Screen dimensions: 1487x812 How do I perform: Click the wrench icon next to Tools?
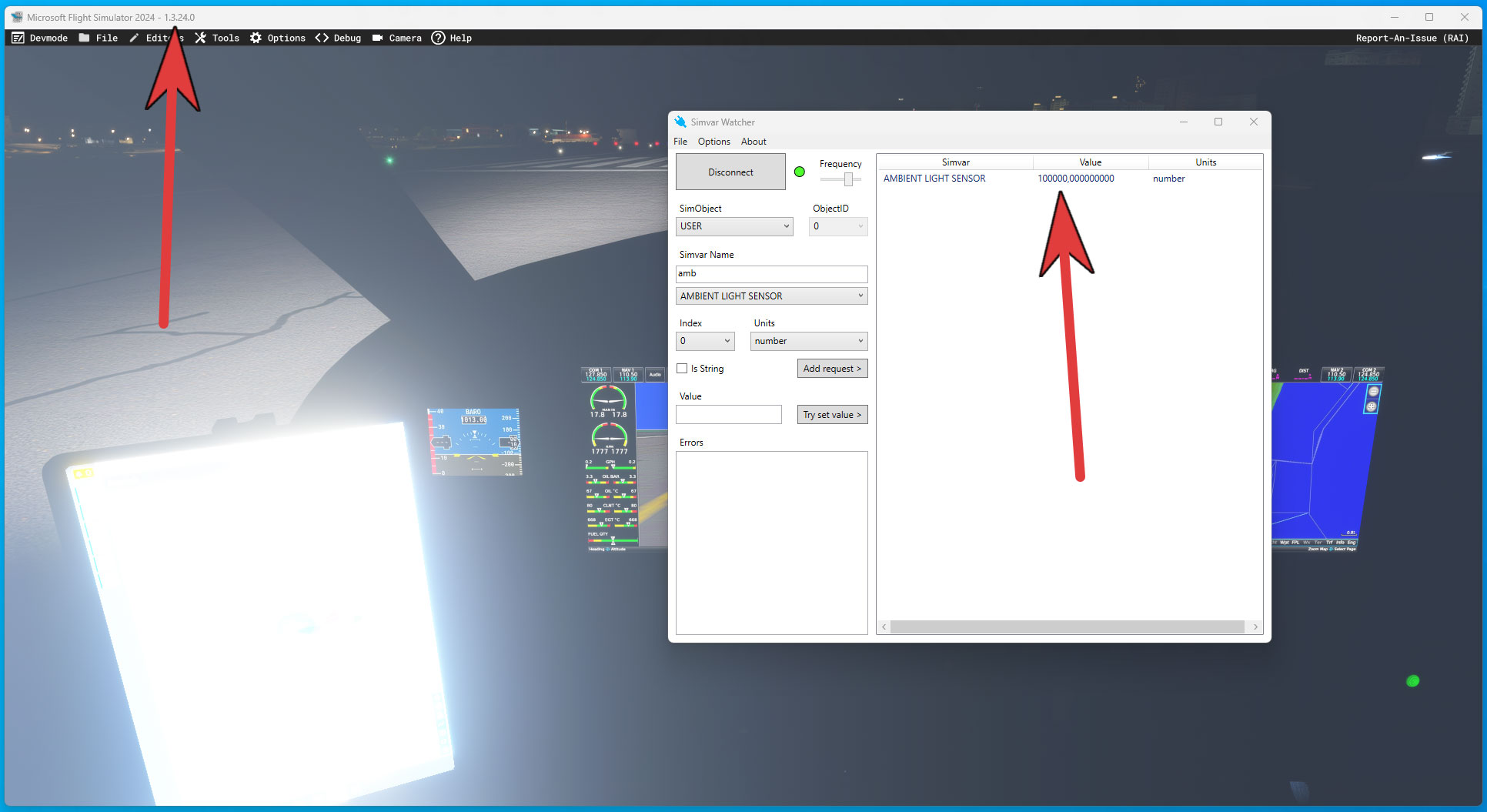tap(200, 38)
